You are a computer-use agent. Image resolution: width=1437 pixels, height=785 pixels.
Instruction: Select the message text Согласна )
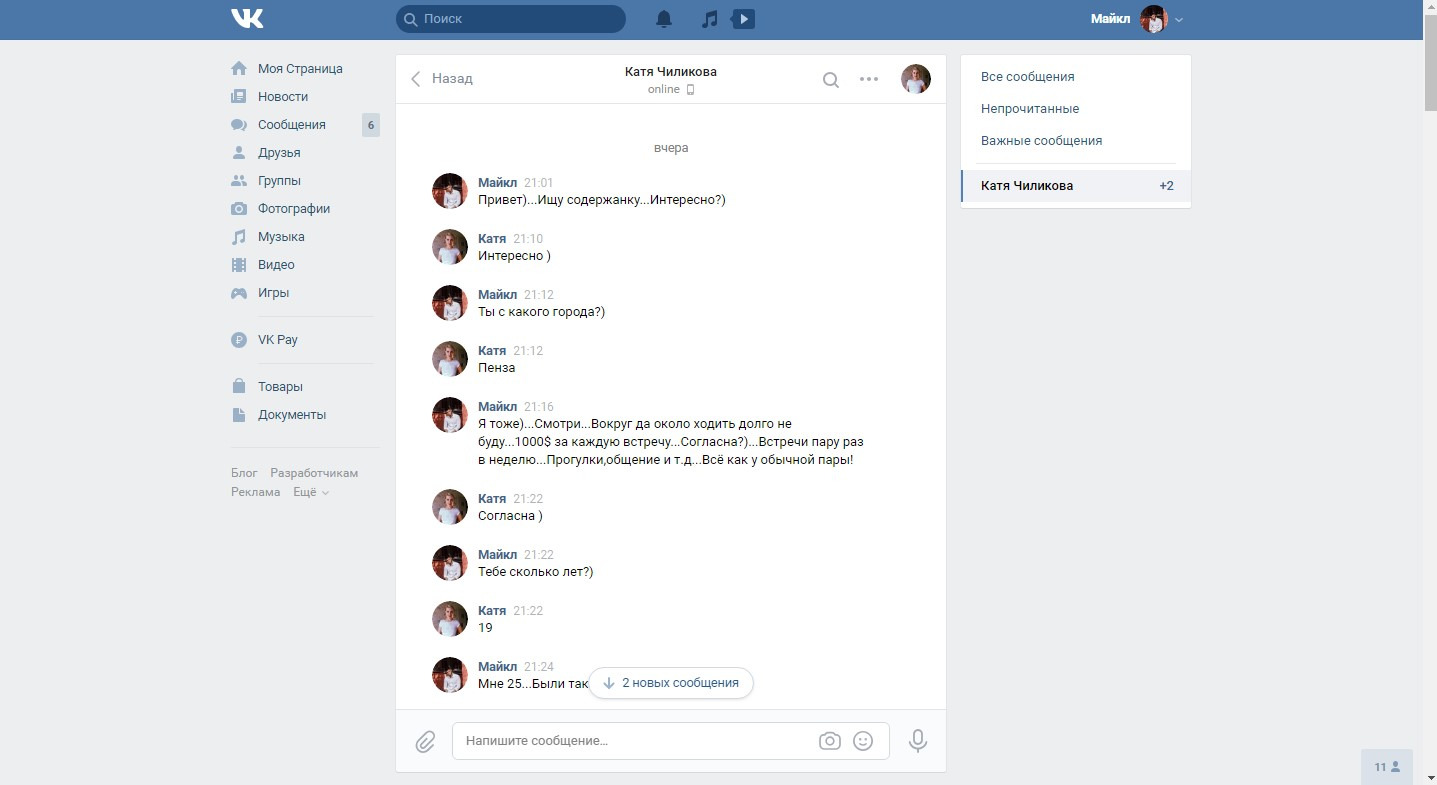511,516
